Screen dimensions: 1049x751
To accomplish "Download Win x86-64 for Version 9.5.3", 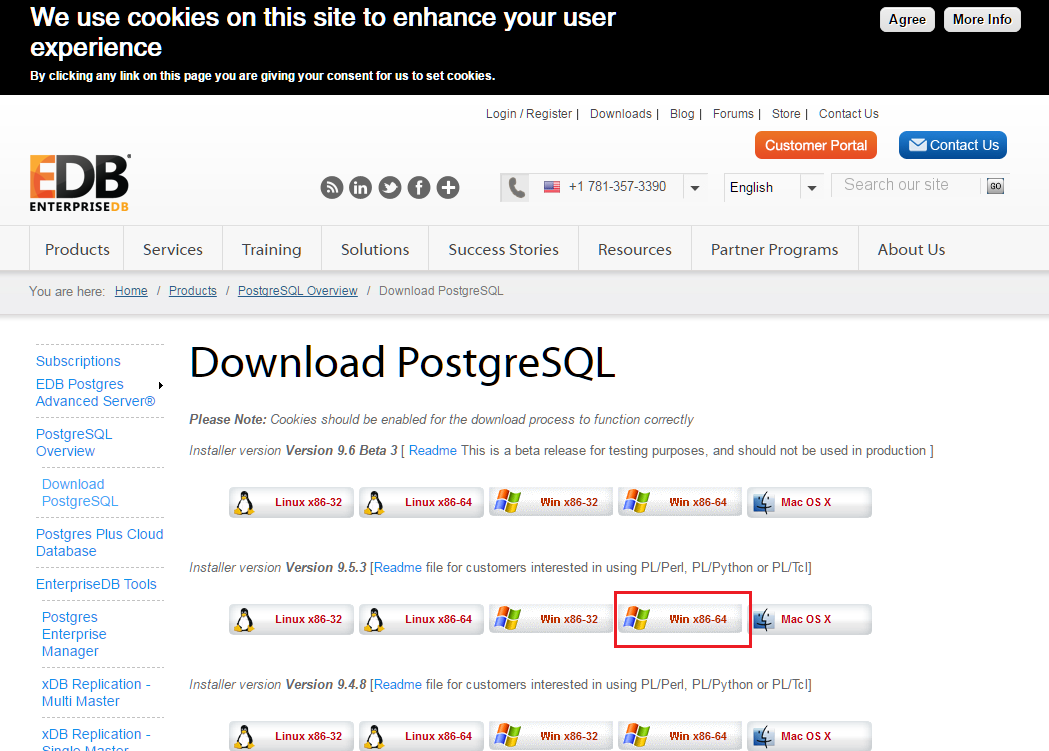I will [x=680, y=619].
